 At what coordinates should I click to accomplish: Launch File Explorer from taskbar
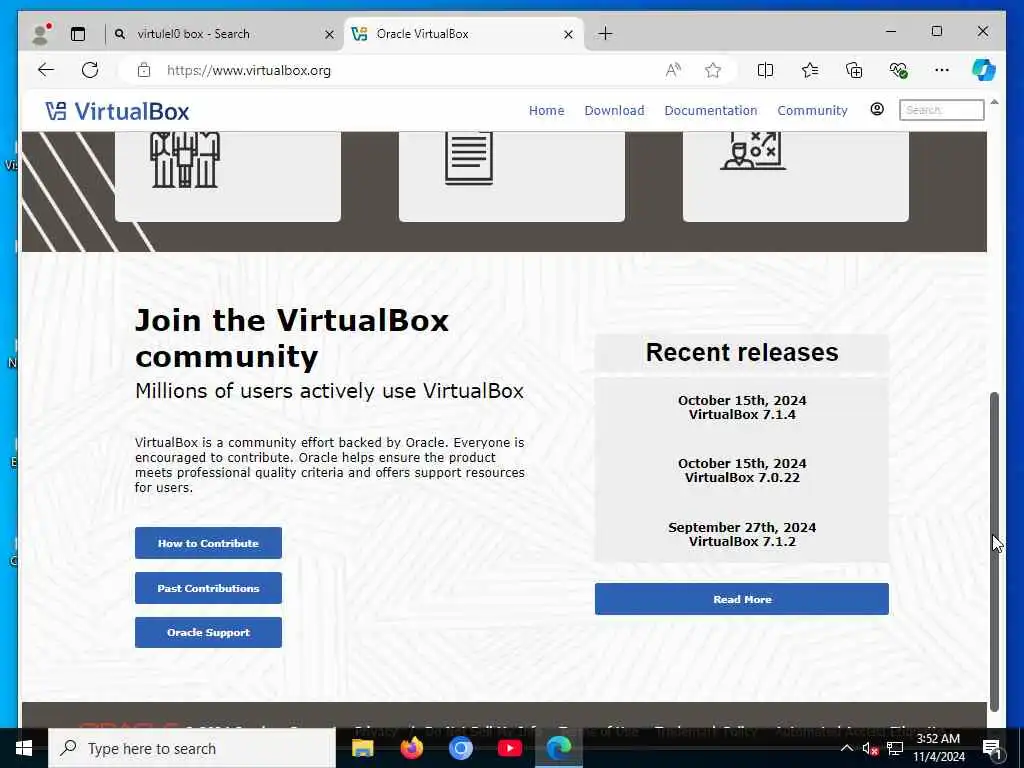pyautogui.click(x=362, y=748)
